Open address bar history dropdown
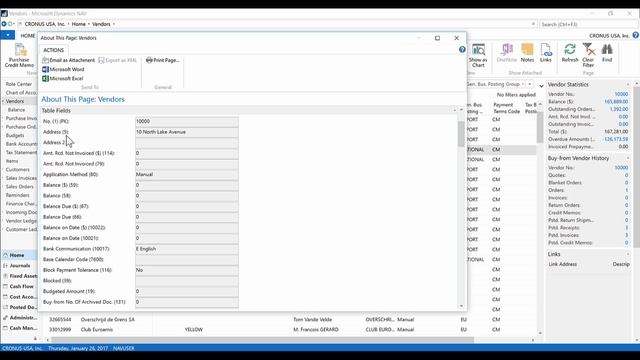 tap(533, 24)
